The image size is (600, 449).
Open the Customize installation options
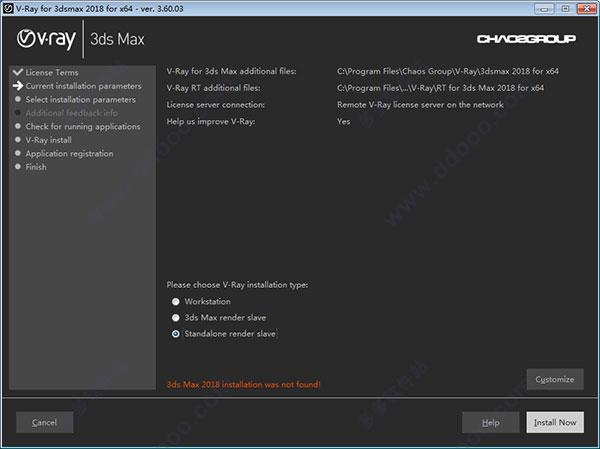coord(554,379)
